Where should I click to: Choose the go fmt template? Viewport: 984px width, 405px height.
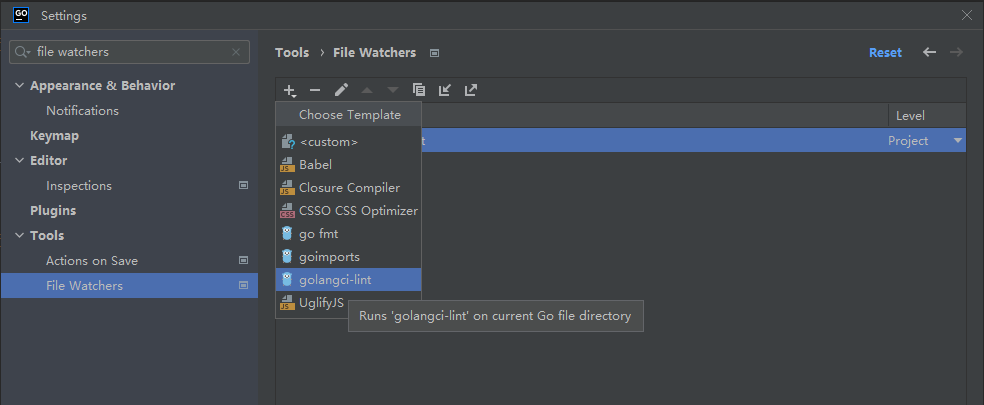pyautogui.click(x=318, y=233)
